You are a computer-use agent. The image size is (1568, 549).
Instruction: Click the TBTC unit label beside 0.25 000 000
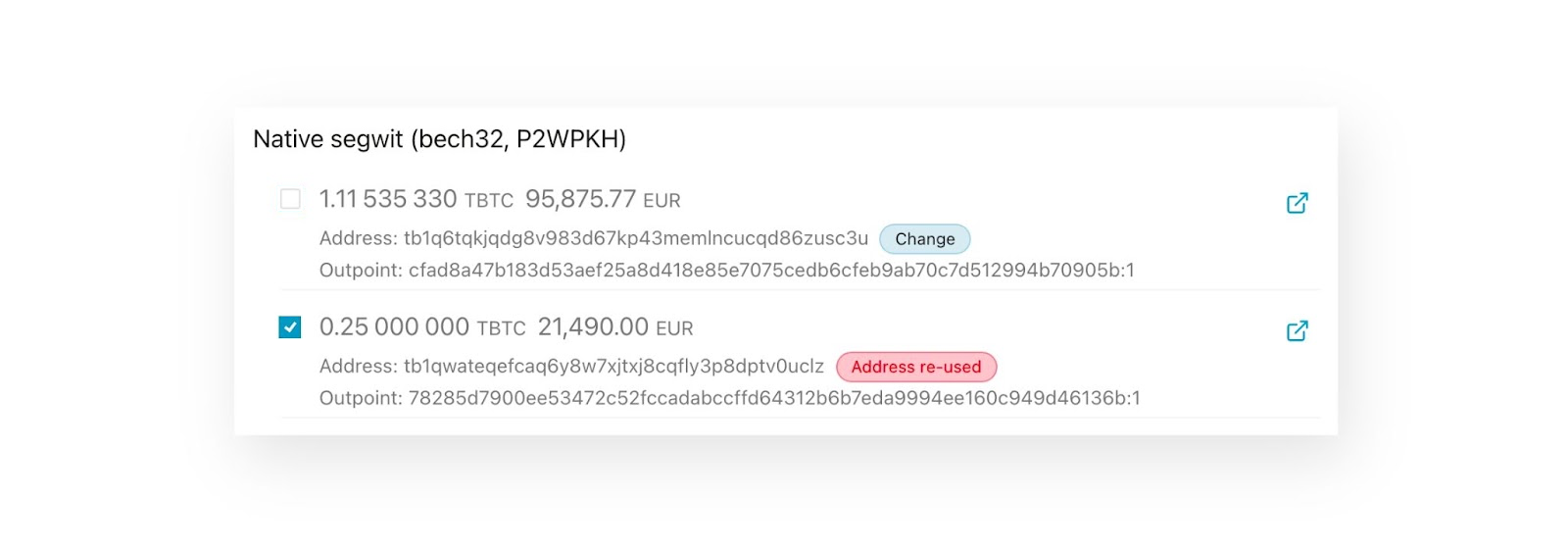pyautogui.click(x=502, y=328)
